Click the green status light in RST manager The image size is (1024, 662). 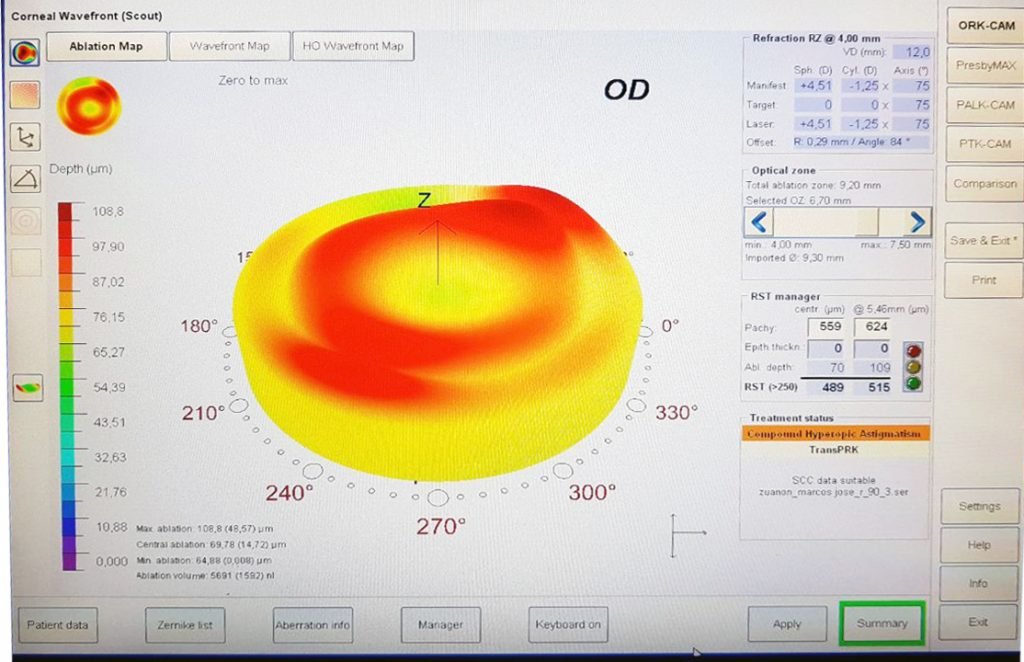point(913,384)
